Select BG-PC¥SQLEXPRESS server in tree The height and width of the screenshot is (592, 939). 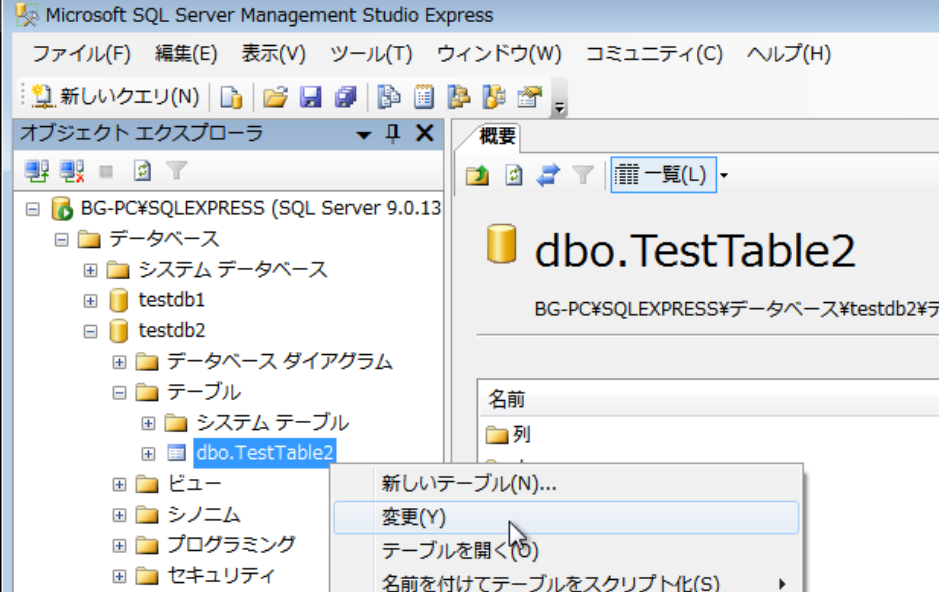point(260,208)
